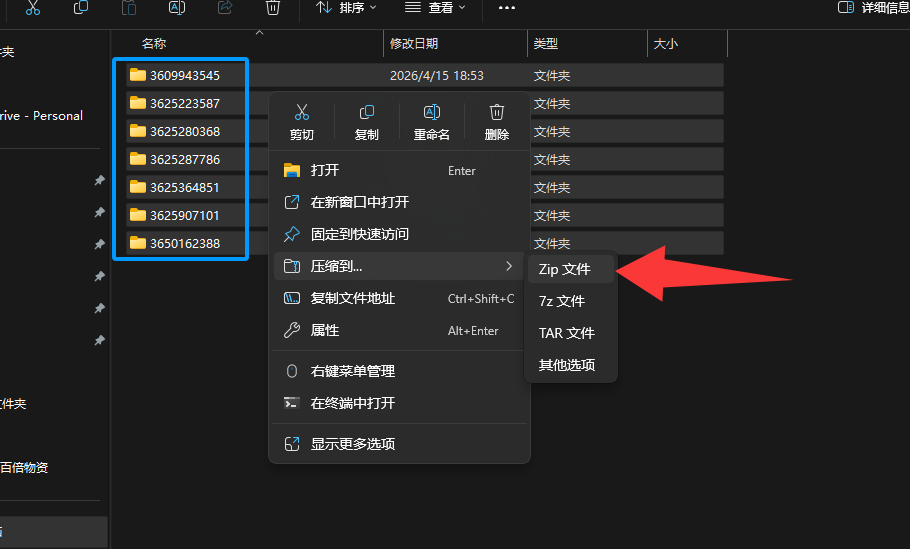Click the Type (类型) column header
The height and width of the screenshot is (549, 910).
tap(546, 44)
